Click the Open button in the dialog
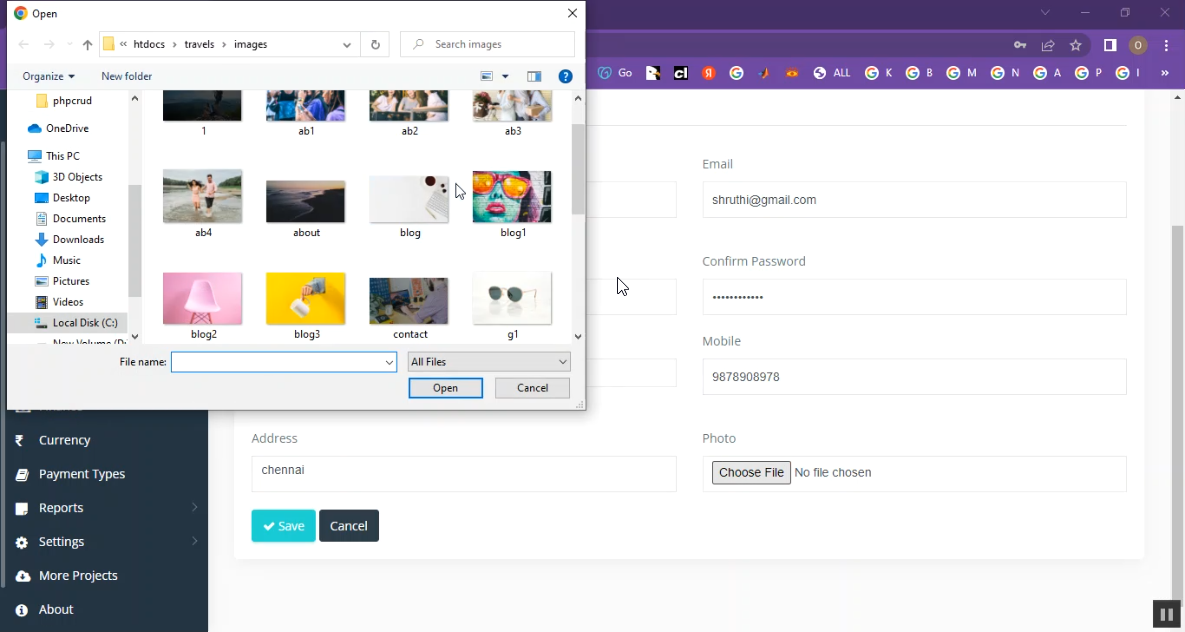The height and width of the screenshot is (632, 1185). (x=445, y=388)
